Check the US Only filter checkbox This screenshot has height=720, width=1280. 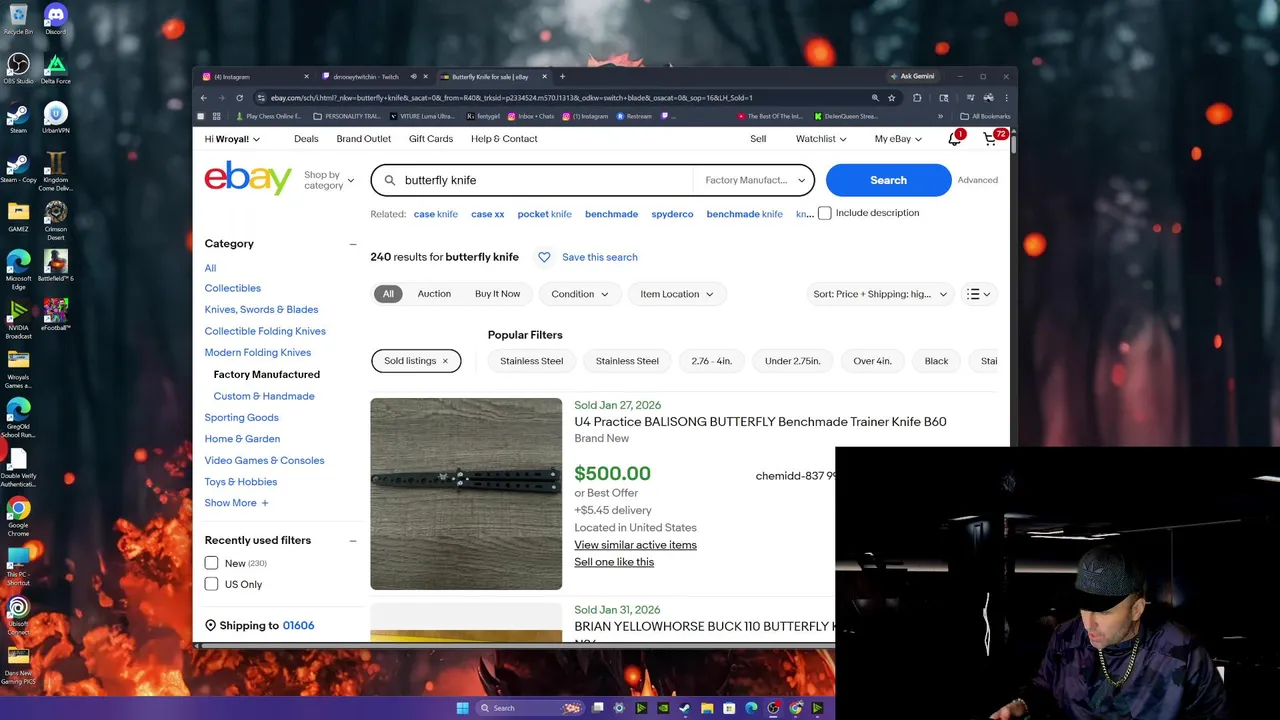point(211,584)
